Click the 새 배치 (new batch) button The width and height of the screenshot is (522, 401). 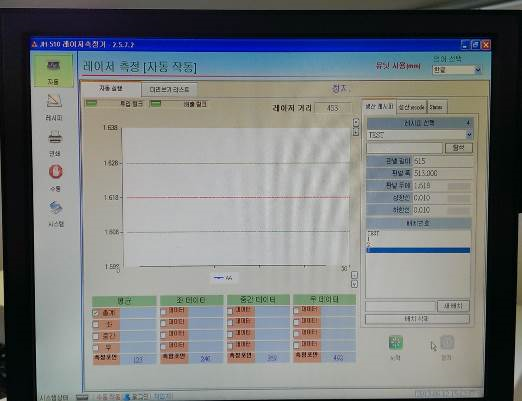453,306
